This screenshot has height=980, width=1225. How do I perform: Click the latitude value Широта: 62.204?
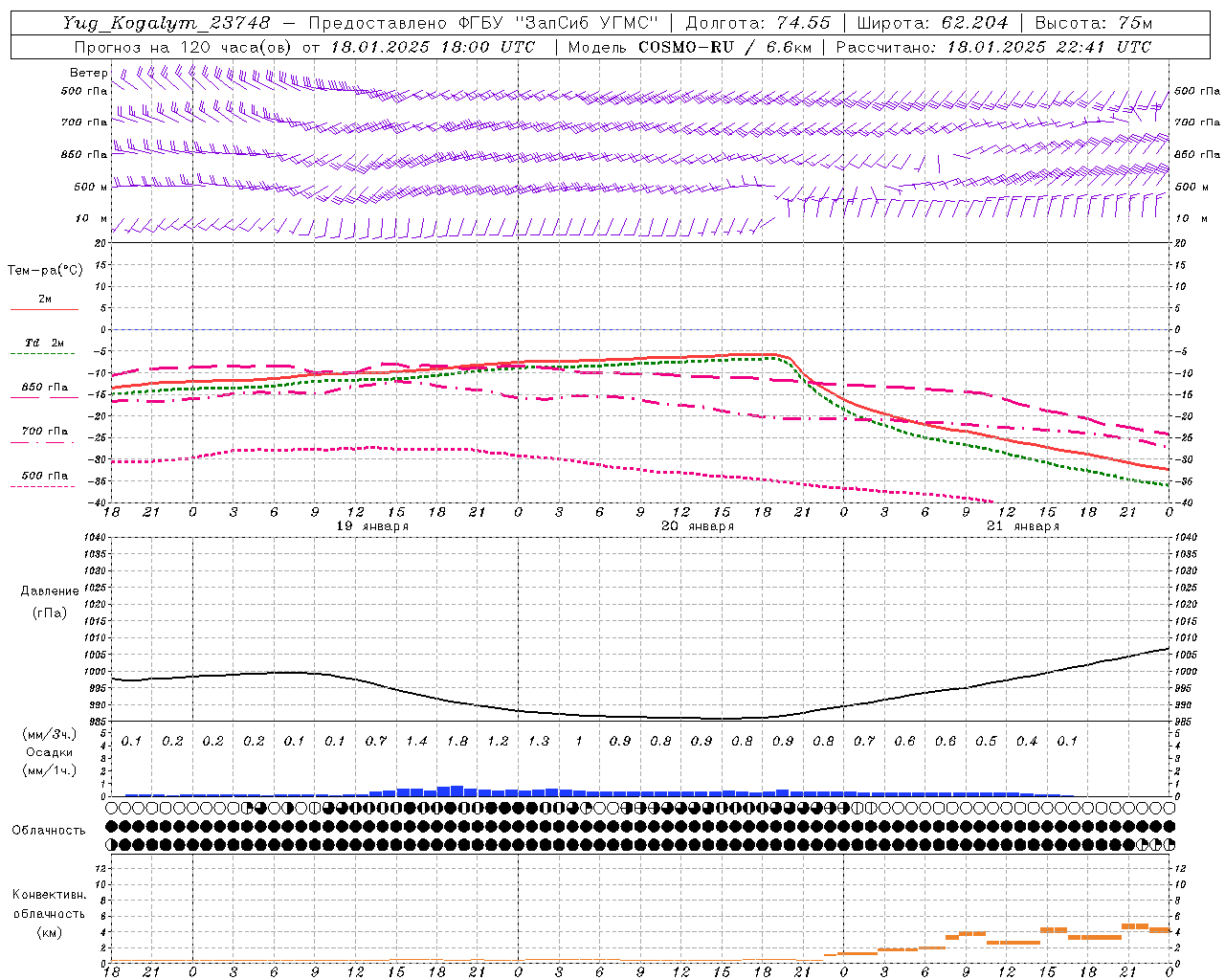click(x=932, y=23)
